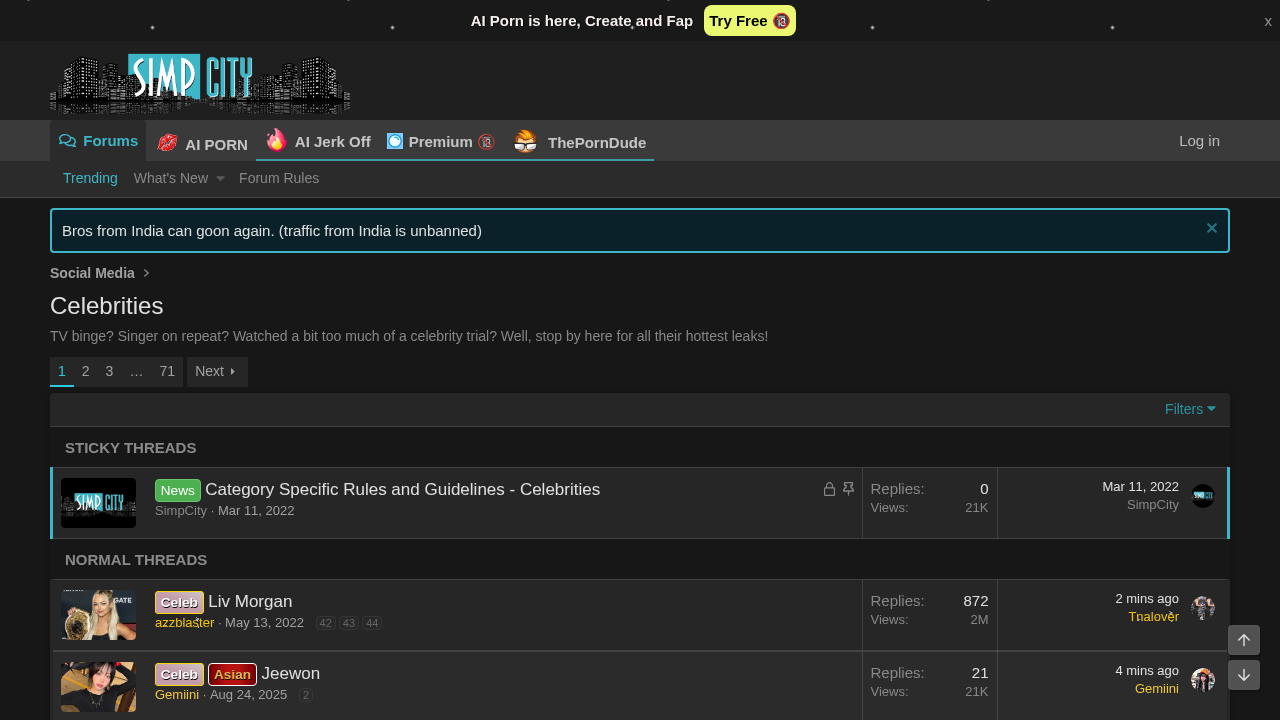Jump to page 44 of Liv Morgan thread
The height and width of the screenshot is (720, 1280).
tap(372, 623)
